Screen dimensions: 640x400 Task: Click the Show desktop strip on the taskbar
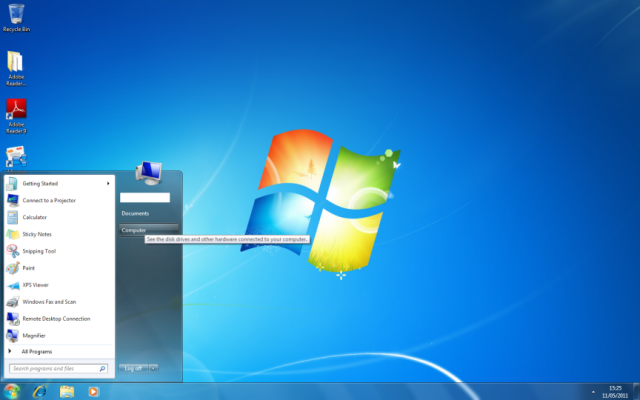coord(636,391)
